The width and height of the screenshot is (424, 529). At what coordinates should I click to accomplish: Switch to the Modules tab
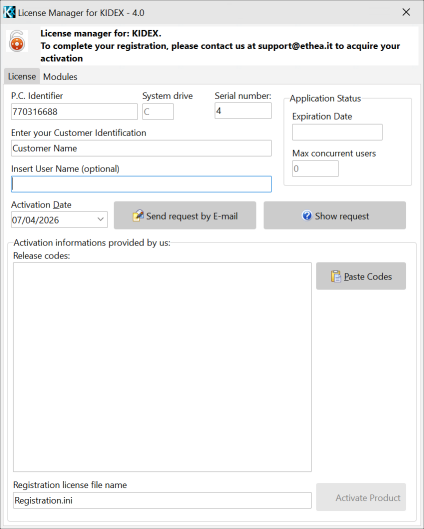point(60,77)
